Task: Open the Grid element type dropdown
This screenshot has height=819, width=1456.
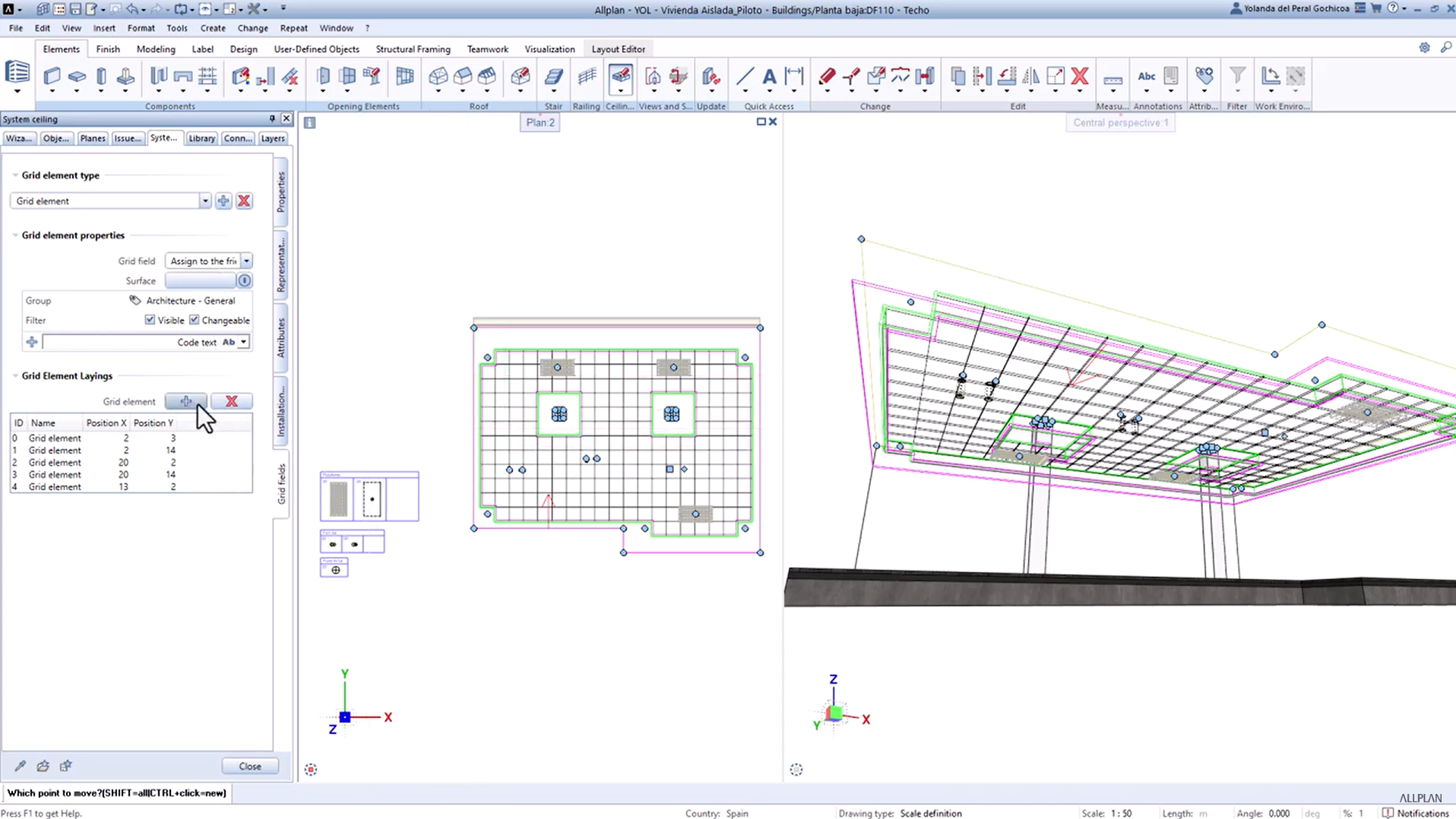Action: pos(205,201)
